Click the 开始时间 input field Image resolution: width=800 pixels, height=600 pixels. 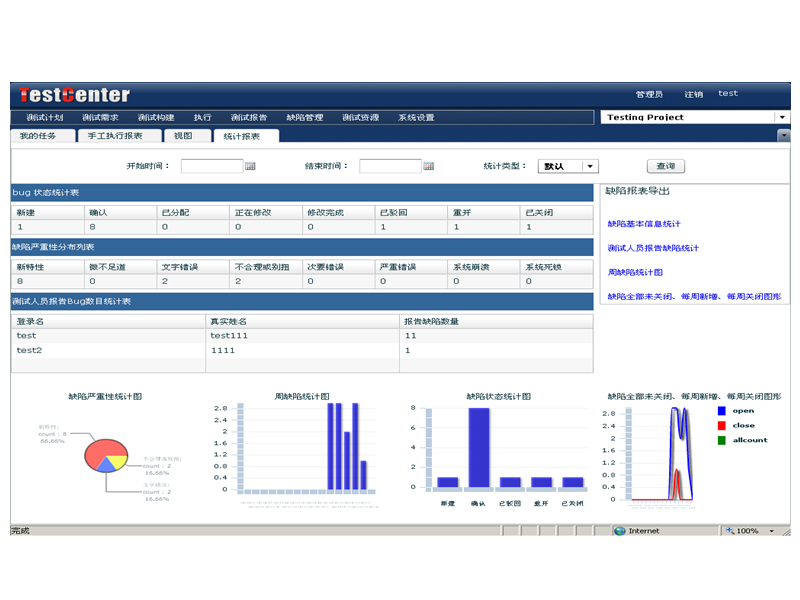(211, 166)
